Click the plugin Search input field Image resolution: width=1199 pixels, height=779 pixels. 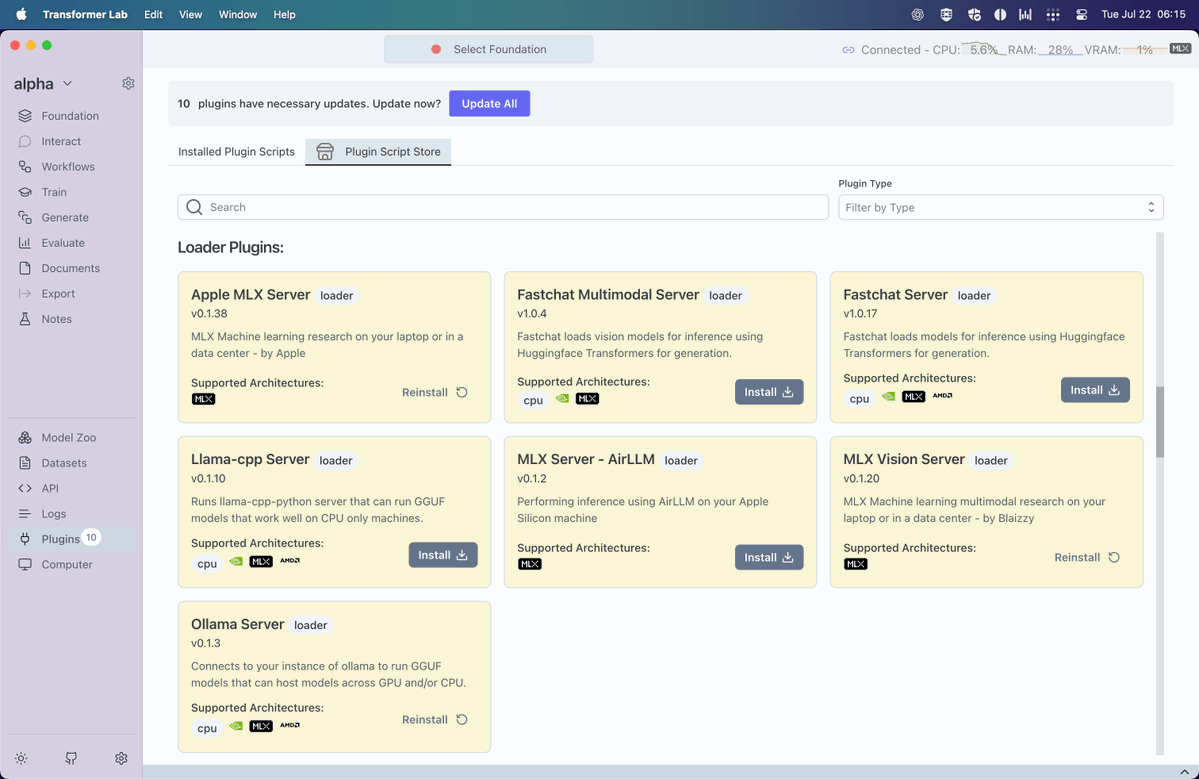[503, 207]
